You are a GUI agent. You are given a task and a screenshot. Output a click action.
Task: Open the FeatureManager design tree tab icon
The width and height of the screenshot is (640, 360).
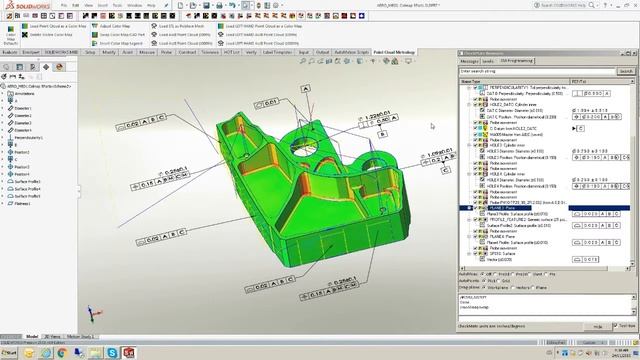[x=6, y=67]
